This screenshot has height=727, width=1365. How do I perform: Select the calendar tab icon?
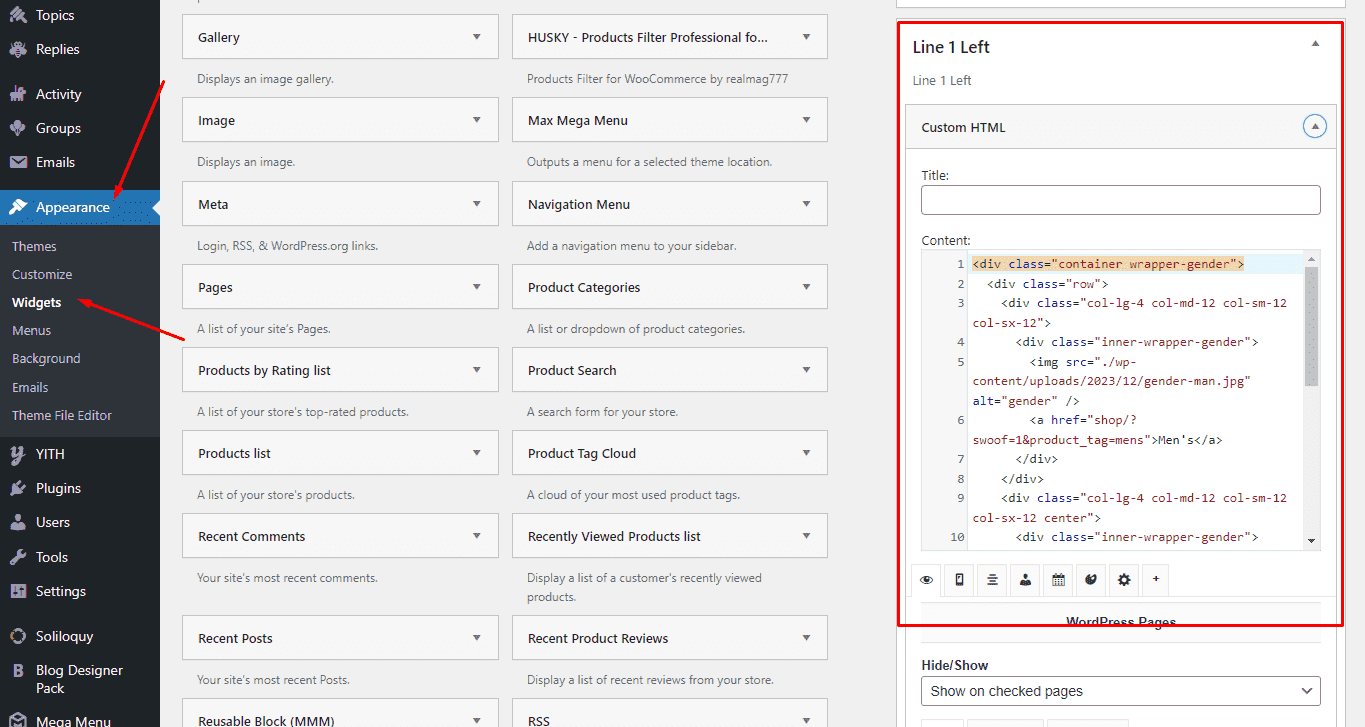click(x=1058, y=580)
